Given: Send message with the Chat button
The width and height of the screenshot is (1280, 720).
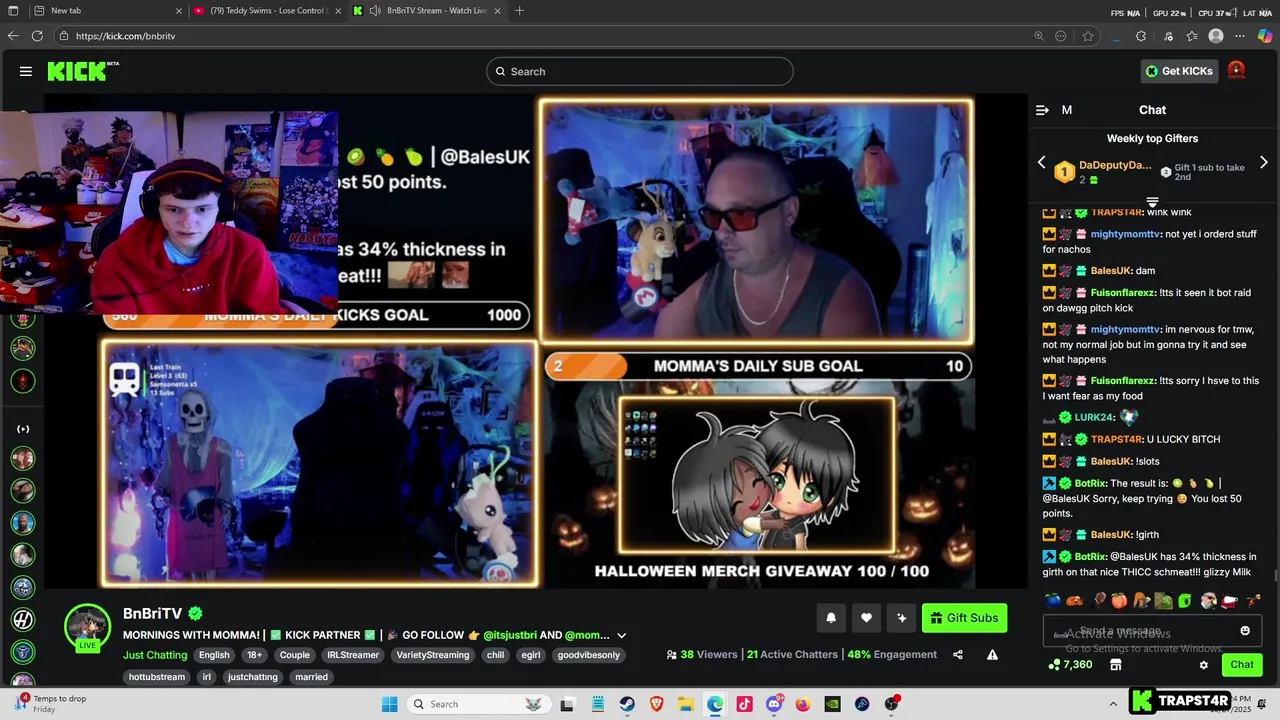Looking at the screenshot, I should pos(1242,665).
